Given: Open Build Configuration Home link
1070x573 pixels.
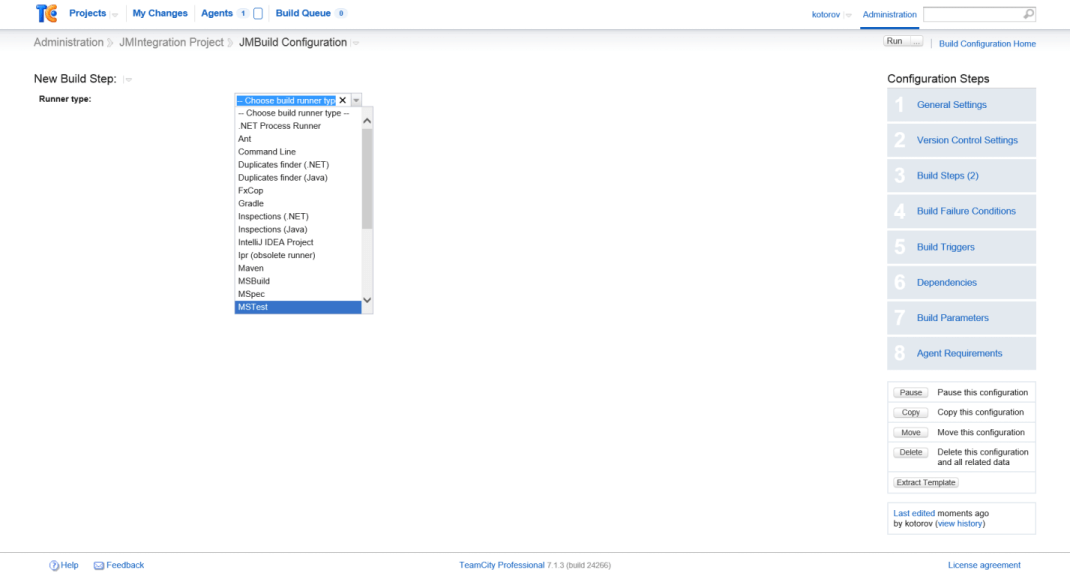Looking at the screenshot, I should pos(987,44).
